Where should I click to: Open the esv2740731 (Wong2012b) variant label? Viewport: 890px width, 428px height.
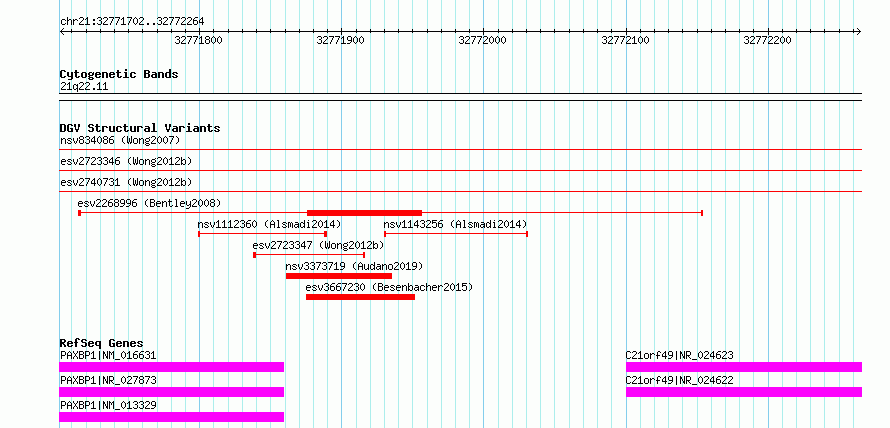pos(126,182)
